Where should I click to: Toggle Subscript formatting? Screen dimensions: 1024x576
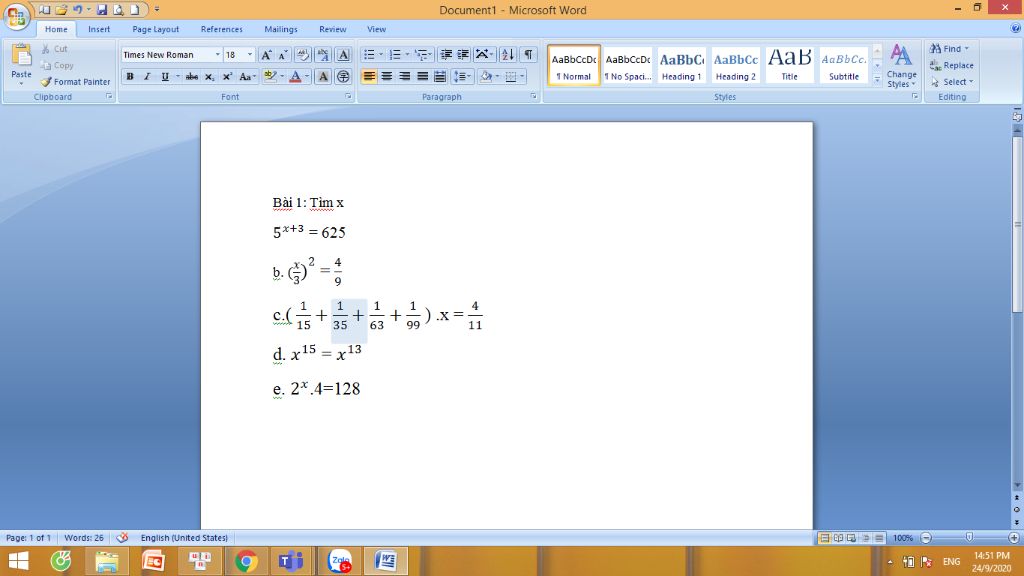tap(209, 76)
